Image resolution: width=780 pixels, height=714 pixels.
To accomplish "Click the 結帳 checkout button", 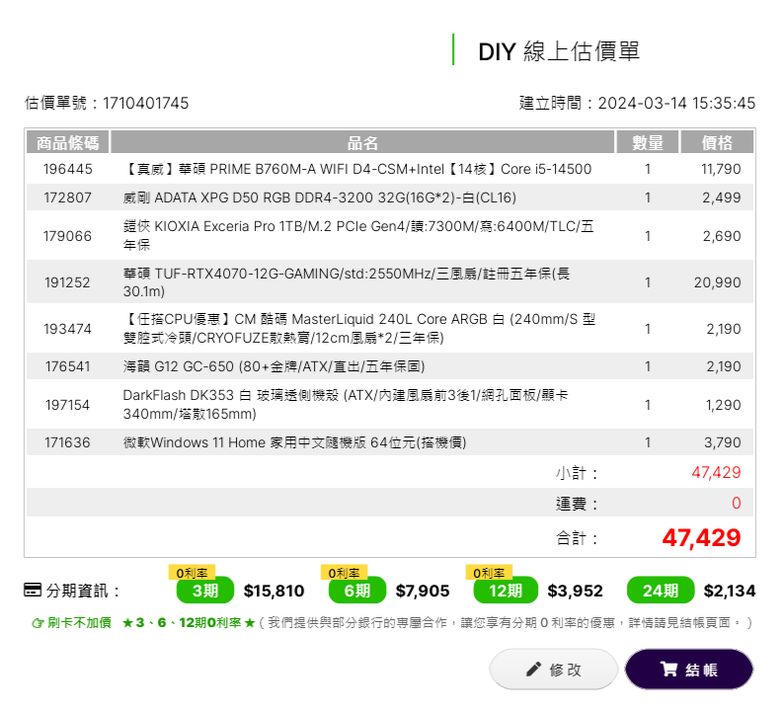I will (x=689, y=669).
